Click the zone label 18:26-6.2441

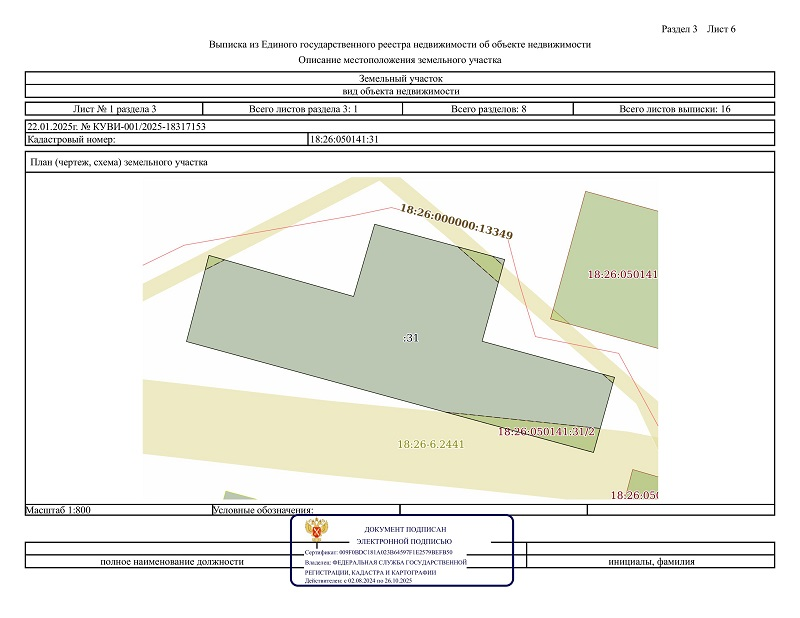(x=431, y=443)
